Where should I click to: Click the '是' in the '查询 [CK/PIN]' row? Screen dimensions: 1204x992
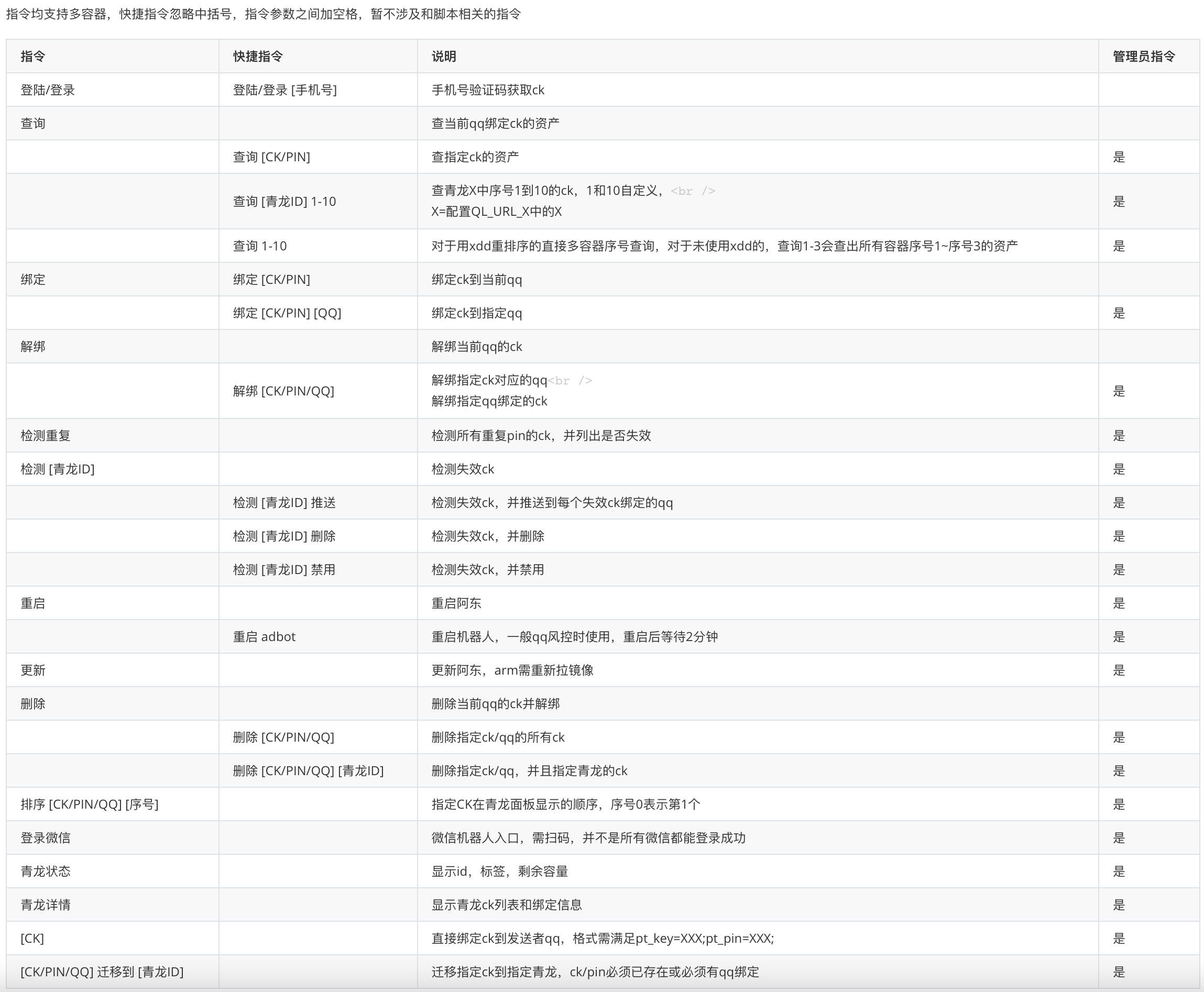pyautogui.click(x=1119, y=157)
